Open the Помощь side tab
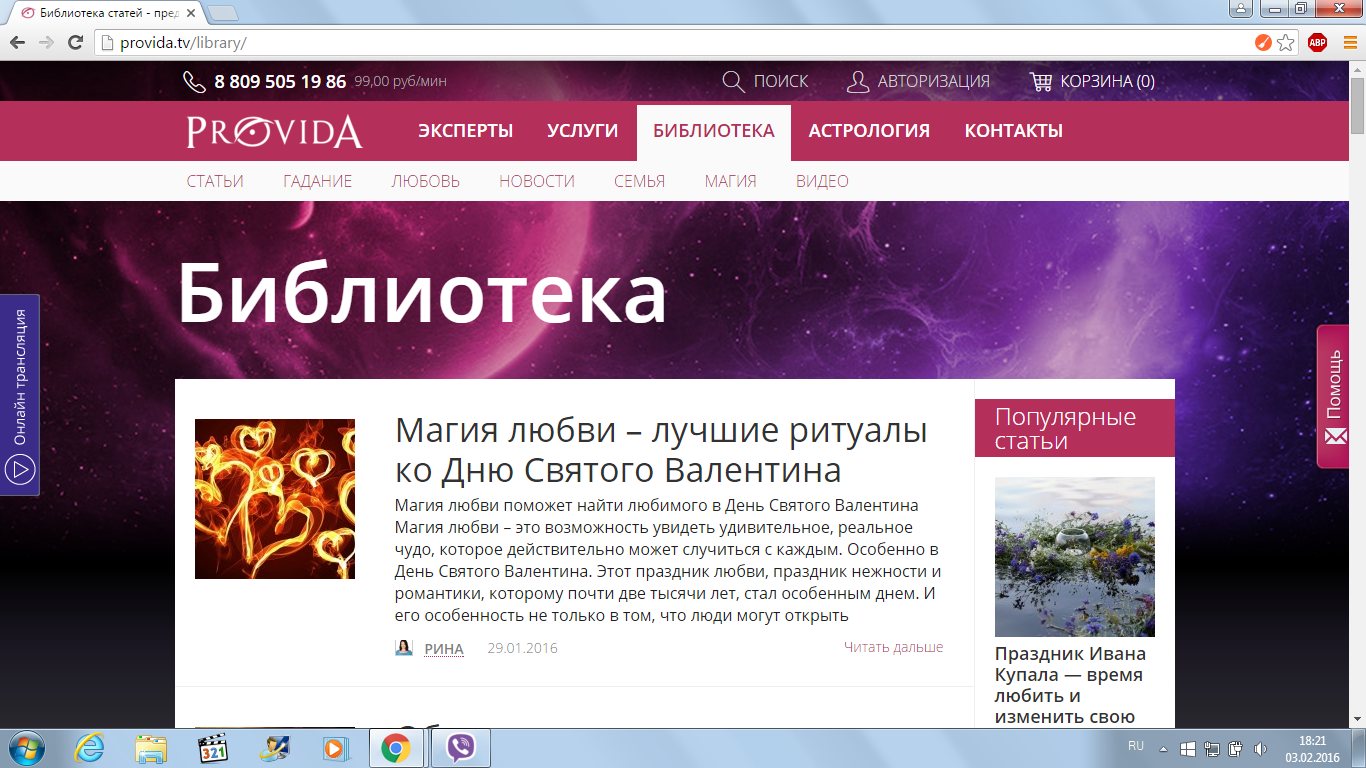The height and width of the screenshot is (768, 1366). [1334, 396]
